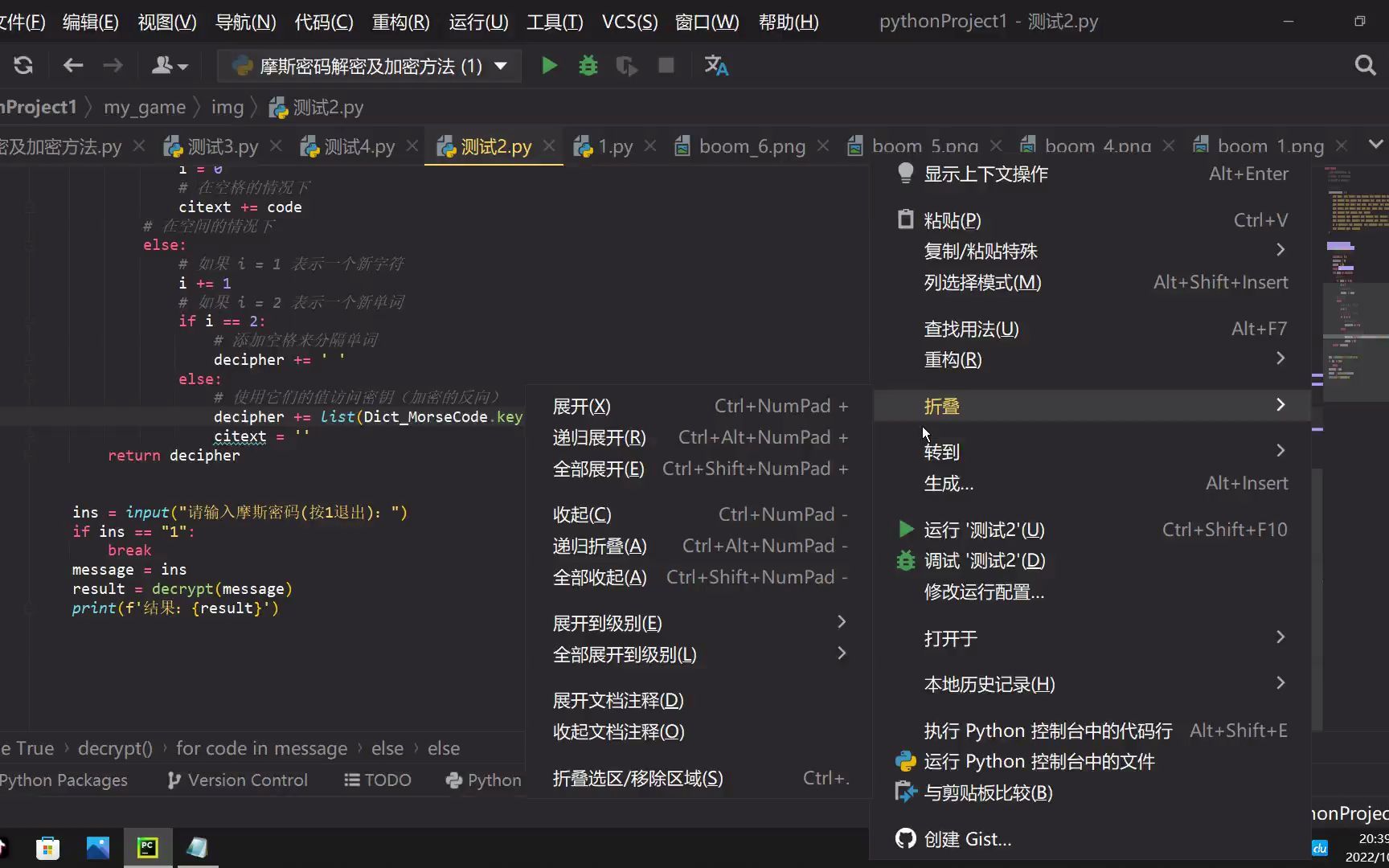Screen dimensions: 1389x868
Task: Open the VCS(S) menu
Action: point(629,22)
